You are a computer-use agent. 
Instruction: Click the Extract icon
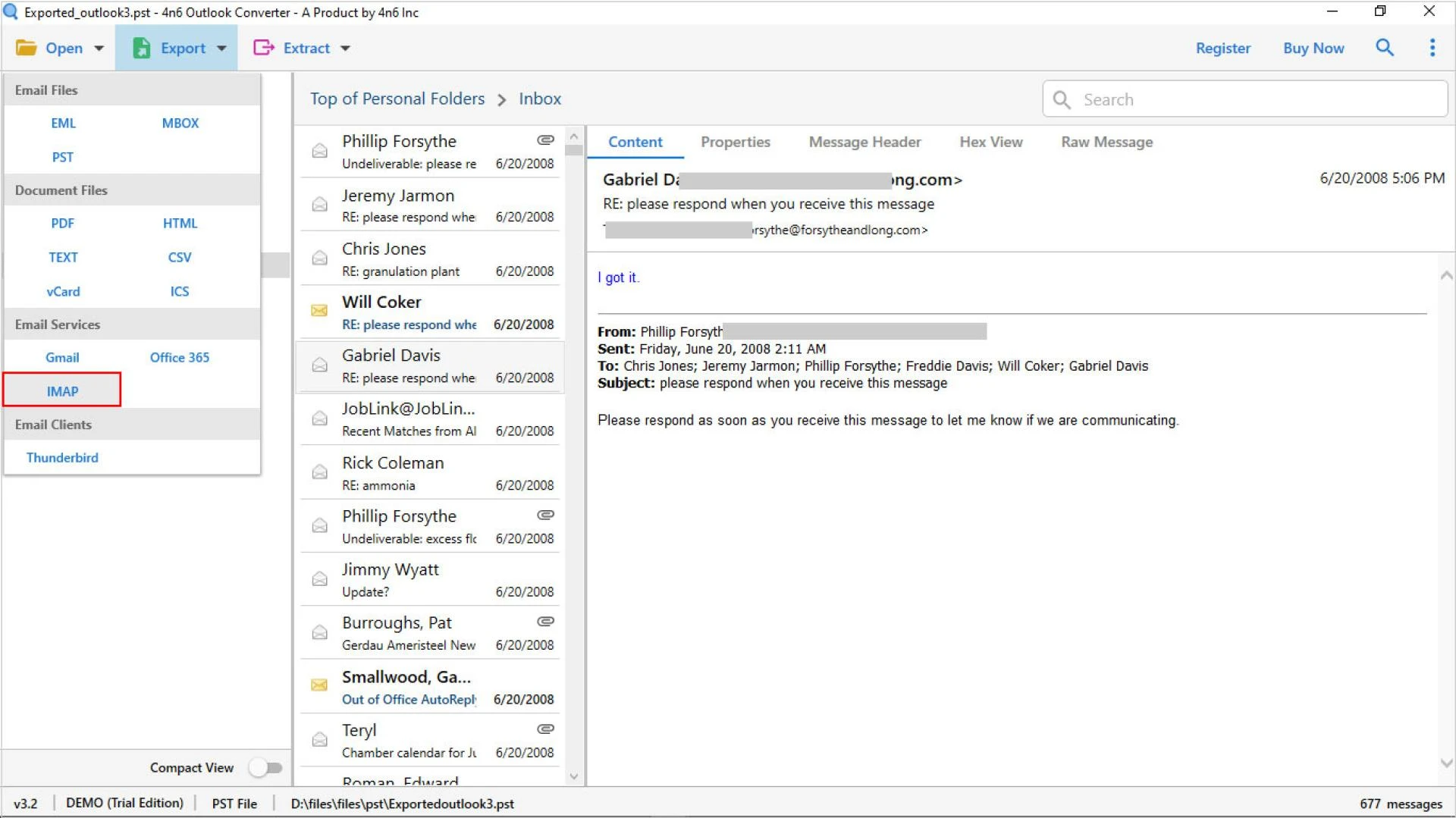[263, 47]
